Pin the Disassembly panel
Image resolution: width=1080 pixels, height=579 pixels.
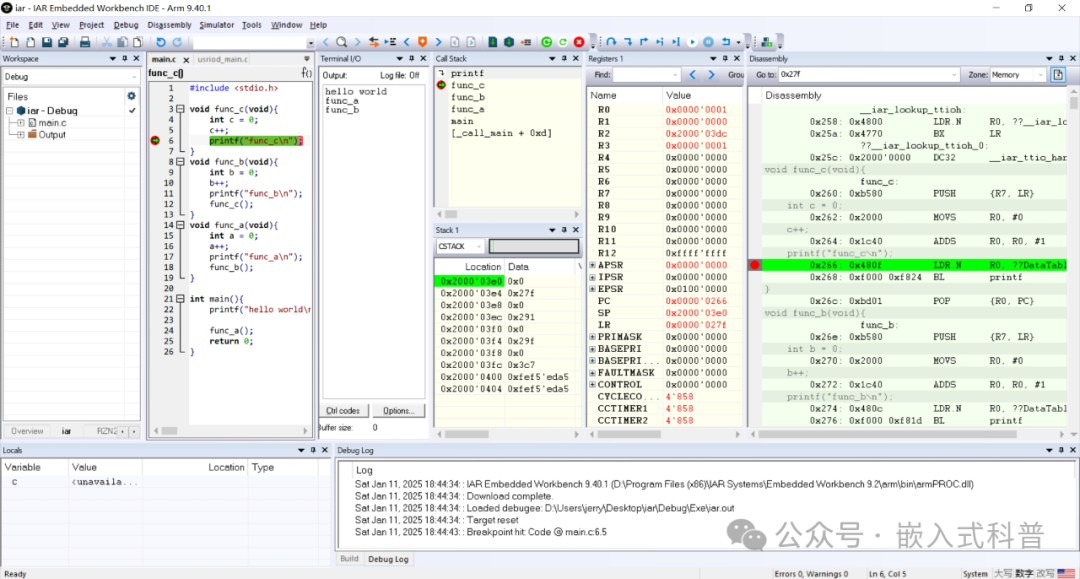pyautogui.click(x=1061, y=59)
